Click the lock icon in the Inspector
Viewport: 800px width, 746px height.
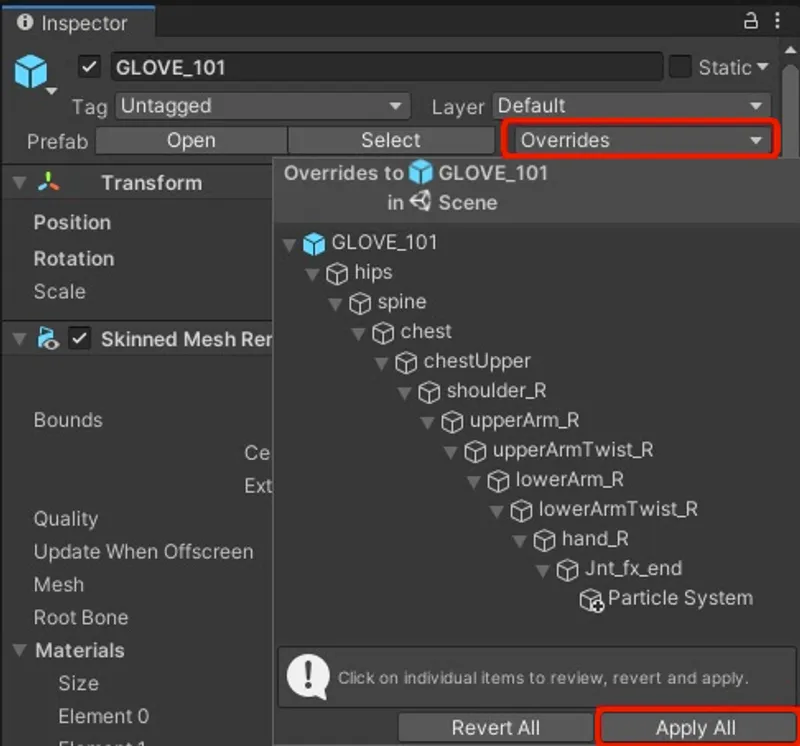(749, 21)
